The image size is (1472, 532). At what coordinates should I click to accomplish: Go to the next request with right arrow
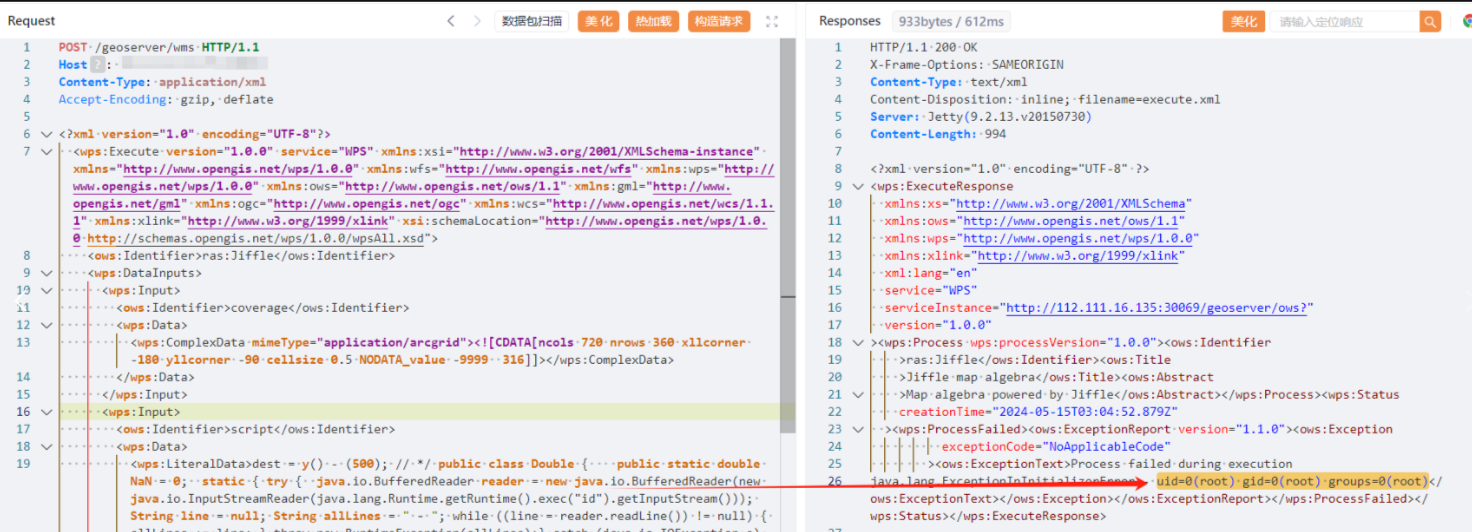(477, 21)
